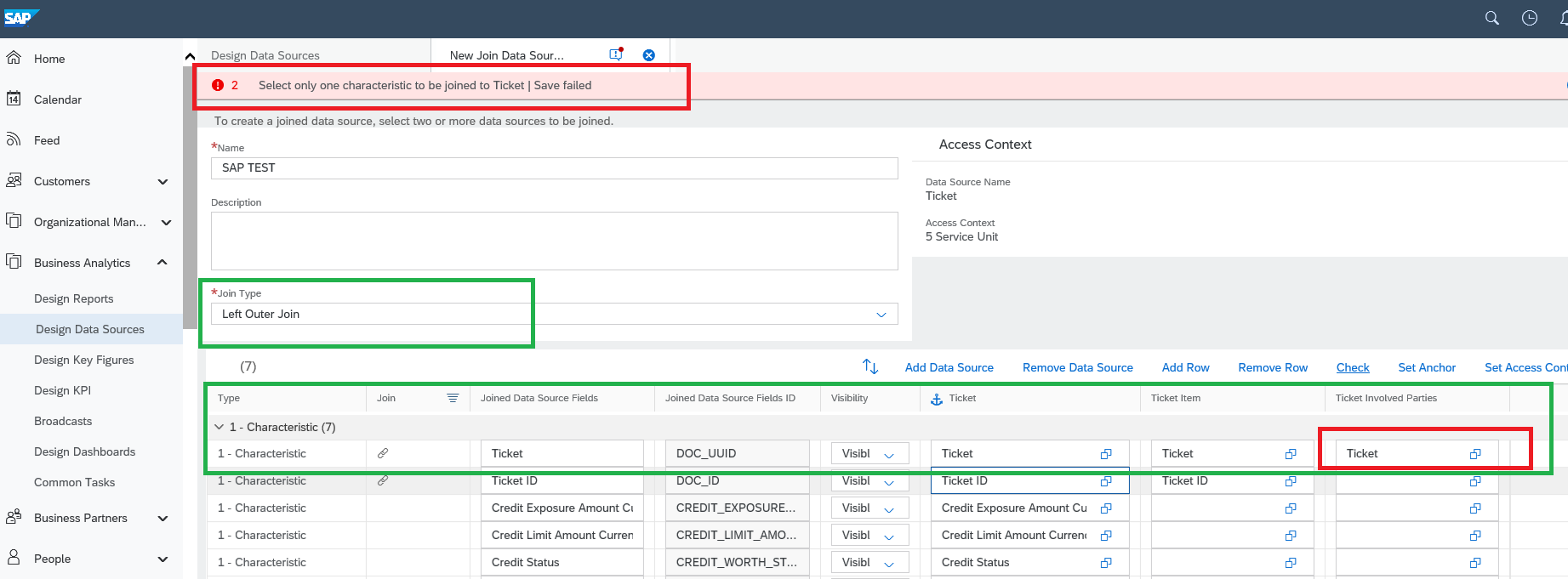Open value help for Ticket ID in Ticket column
The width and height of the screenshot is (1568, 579).
(1106, 481)
